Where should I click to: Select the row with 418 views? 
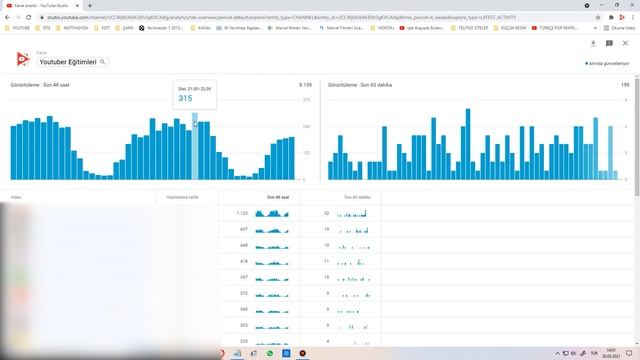(320, 262)
